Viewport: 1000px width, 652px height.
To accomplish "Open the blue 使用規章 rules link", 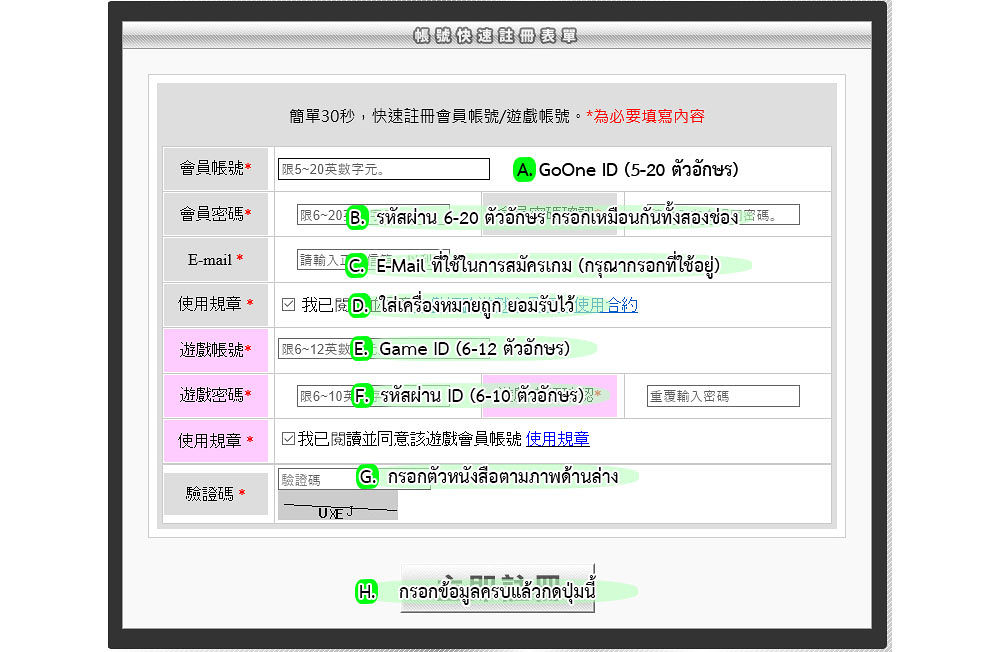I will pyautogui.click(x=557, y=439).
